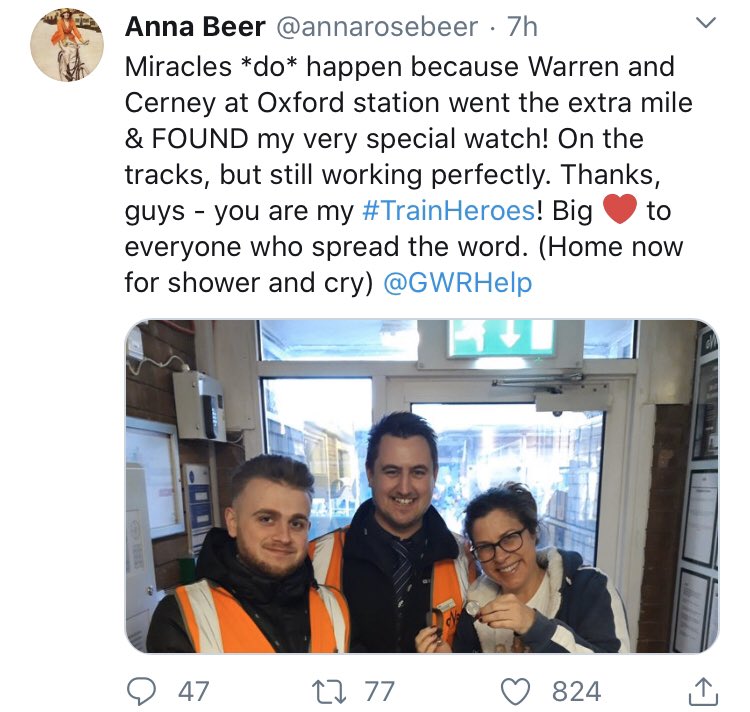Select the tweet text starting with Miracles

tap(409, 175)
